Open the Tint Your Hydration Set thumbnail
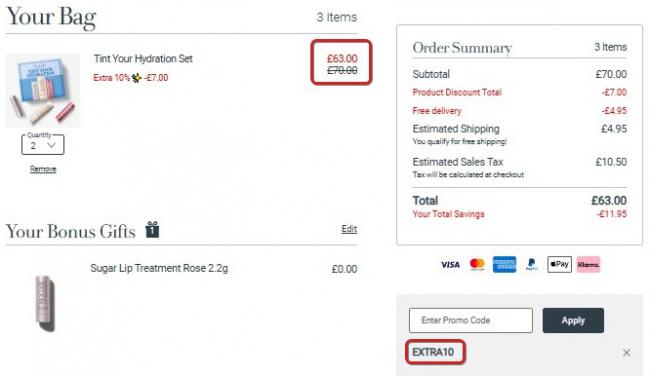 click(43, 90)
